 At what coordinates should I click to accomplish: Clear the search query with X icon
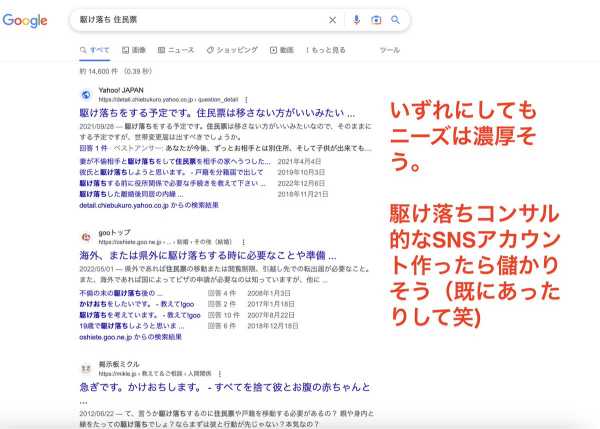tap(333, 20)
